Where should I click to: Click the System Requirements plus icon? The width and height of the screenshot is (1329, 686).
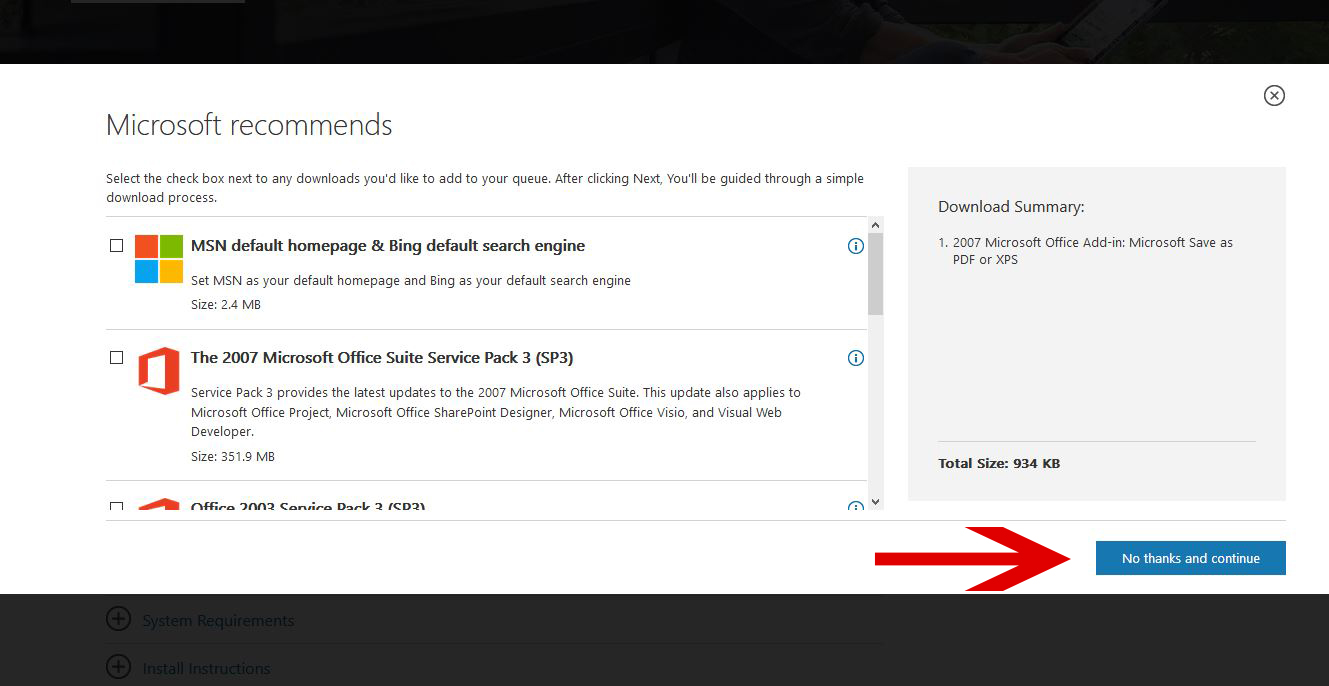118,619
